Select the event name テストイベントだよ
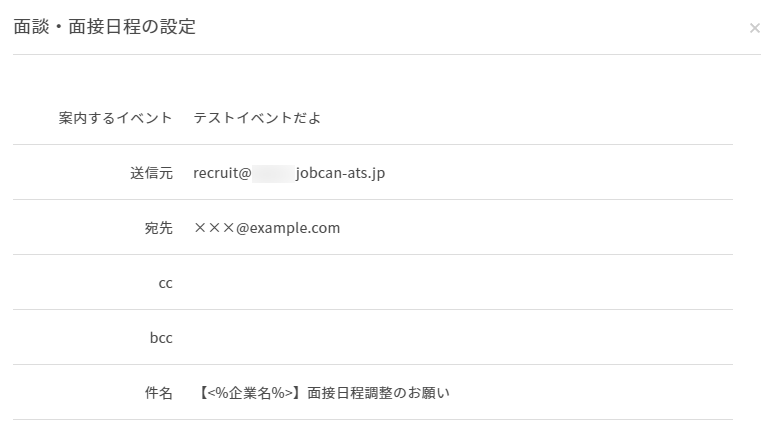772x424 pixels. click(257, 118)
